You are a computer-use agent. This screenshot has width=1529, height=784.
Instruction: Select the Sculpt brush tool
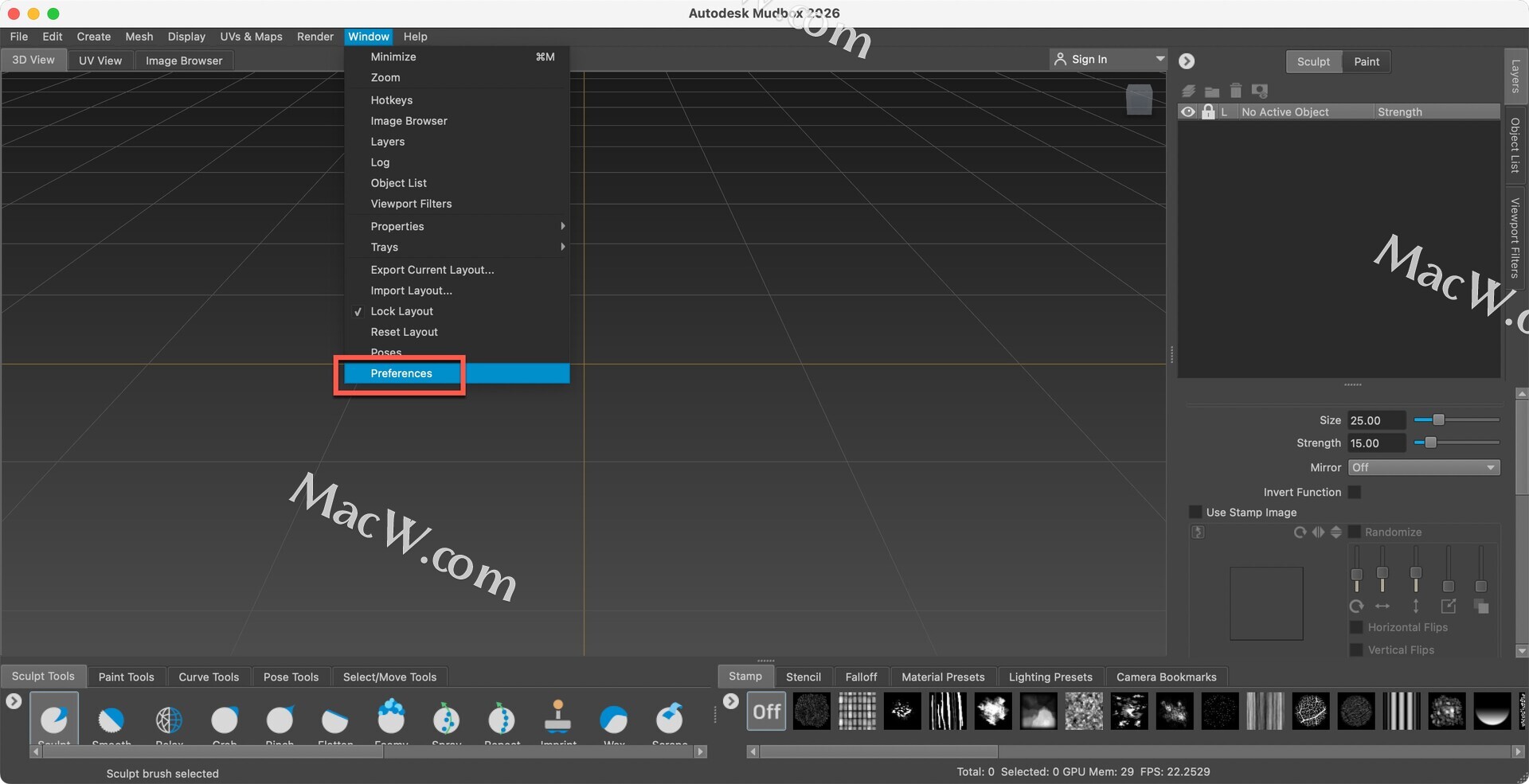point(54,720)
